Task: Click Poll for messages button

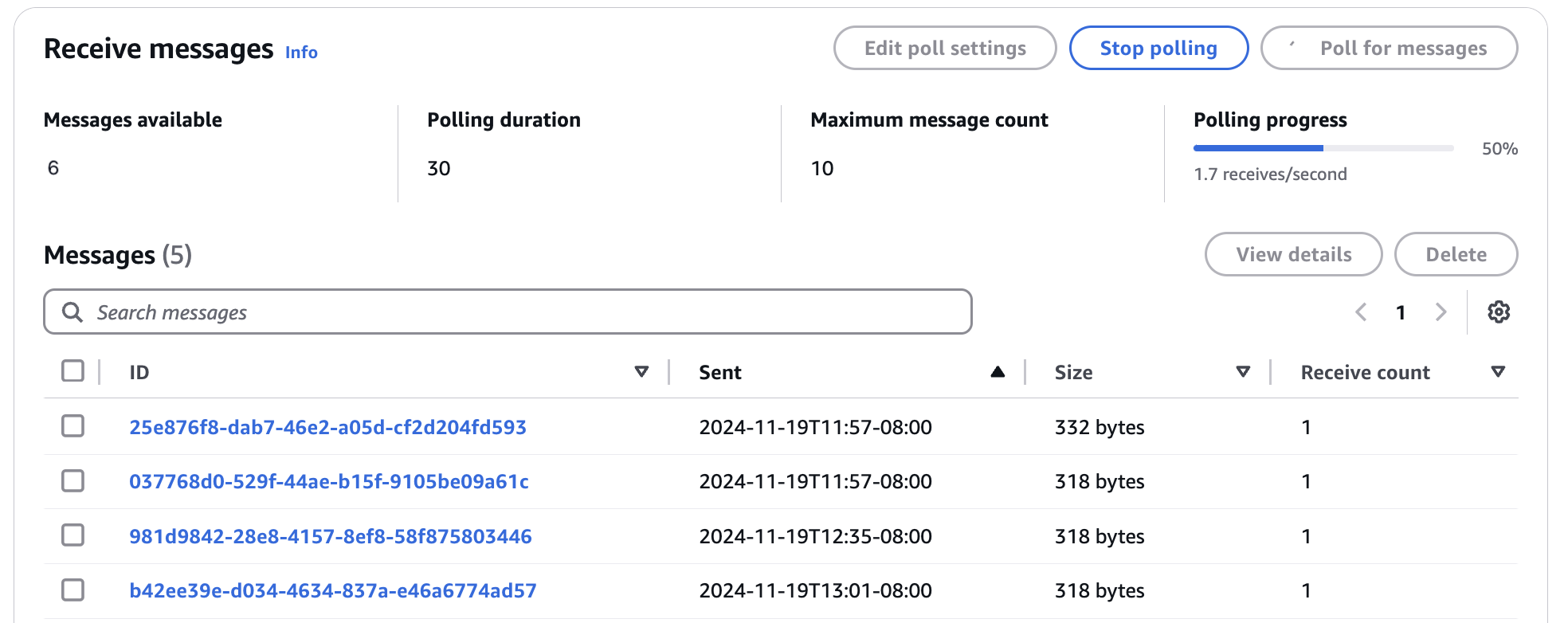Action: click(1389, 48)
